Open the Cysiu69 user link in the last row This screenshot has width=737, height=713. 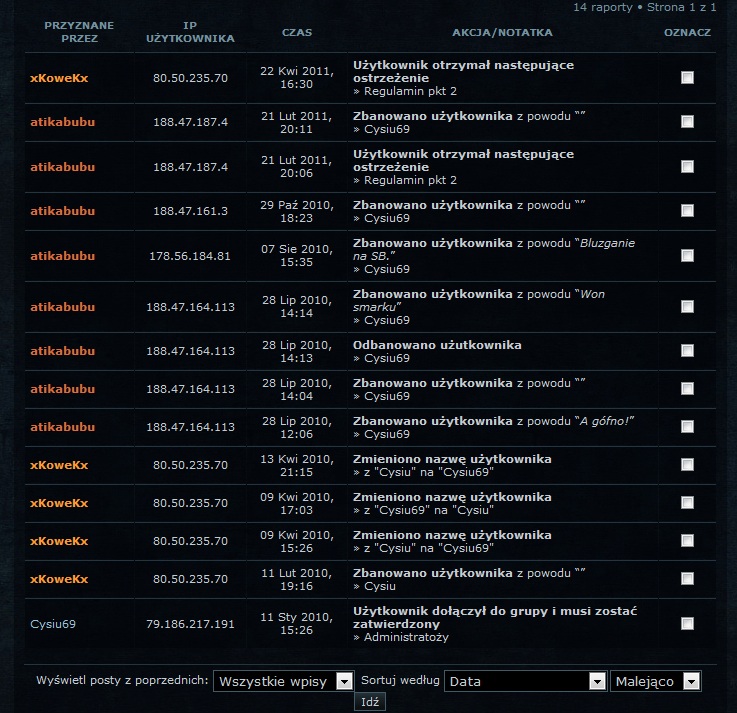[53, 624]
